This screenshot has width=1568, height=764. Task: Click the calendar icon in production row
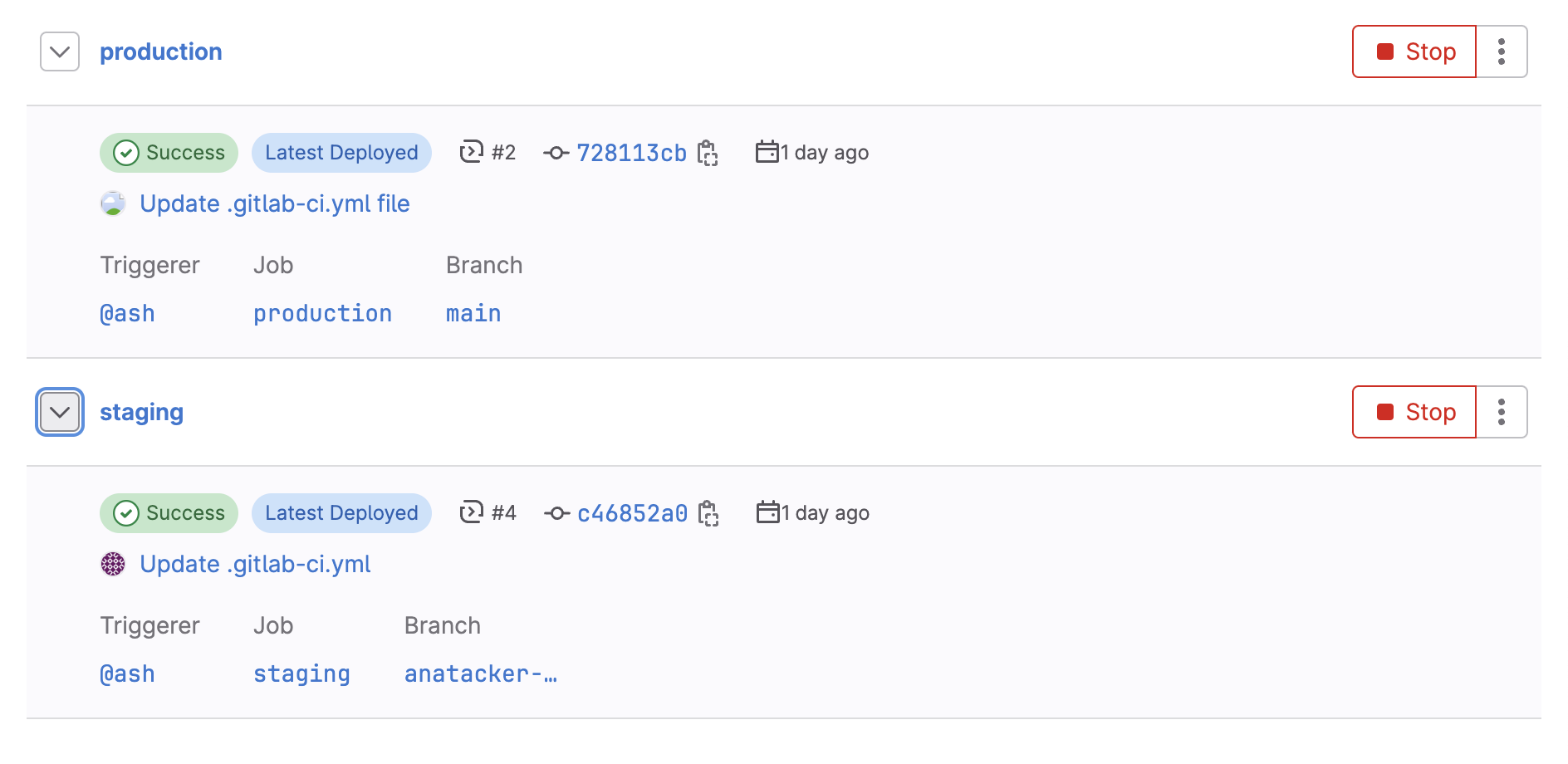767,152
